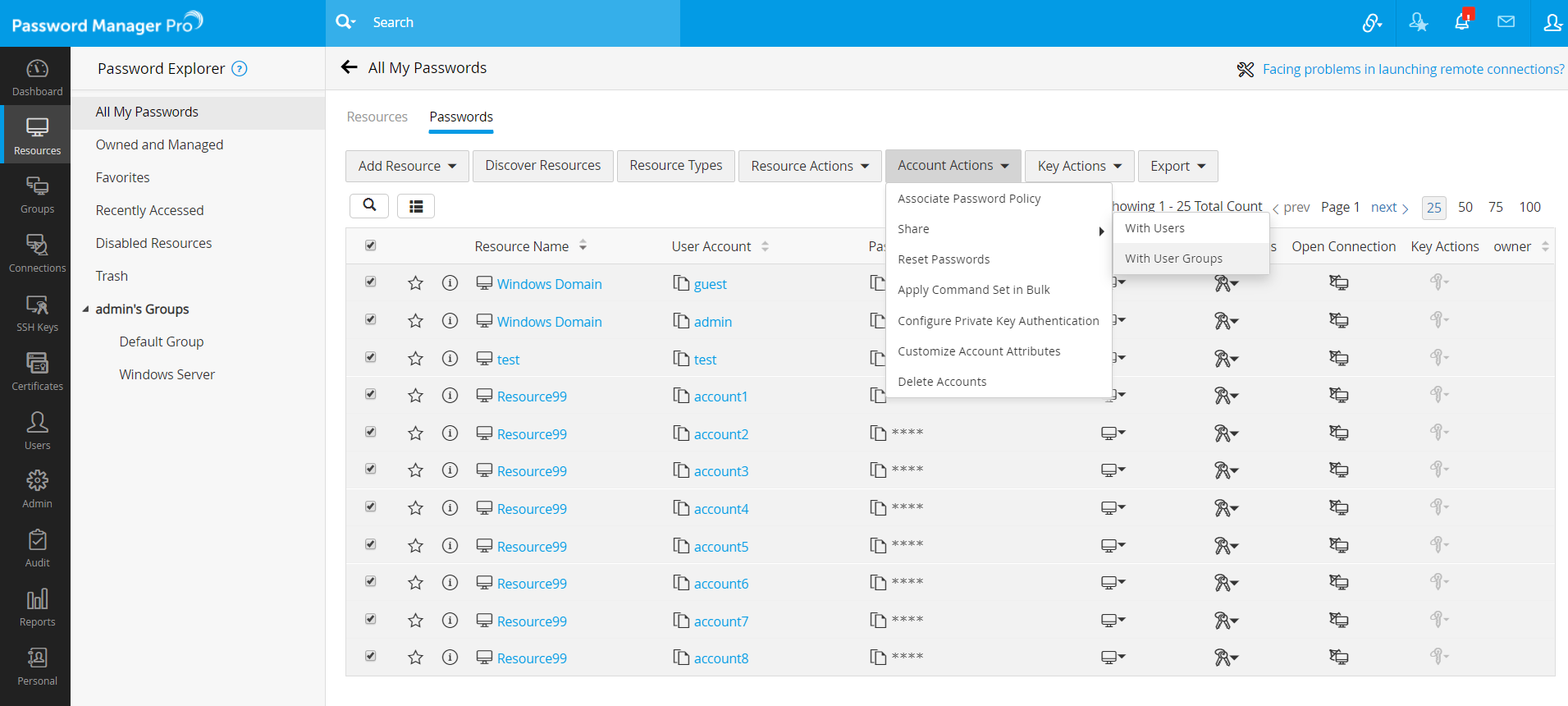The image size is (1568, 706).
Task: Go to Certificates in the sidebar
Action: (37, 372)
